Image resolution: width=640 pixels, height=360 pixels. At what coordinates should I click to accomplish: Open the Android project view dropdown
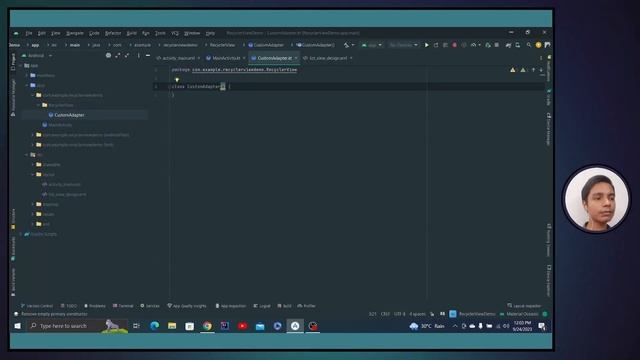pos(37,56)
